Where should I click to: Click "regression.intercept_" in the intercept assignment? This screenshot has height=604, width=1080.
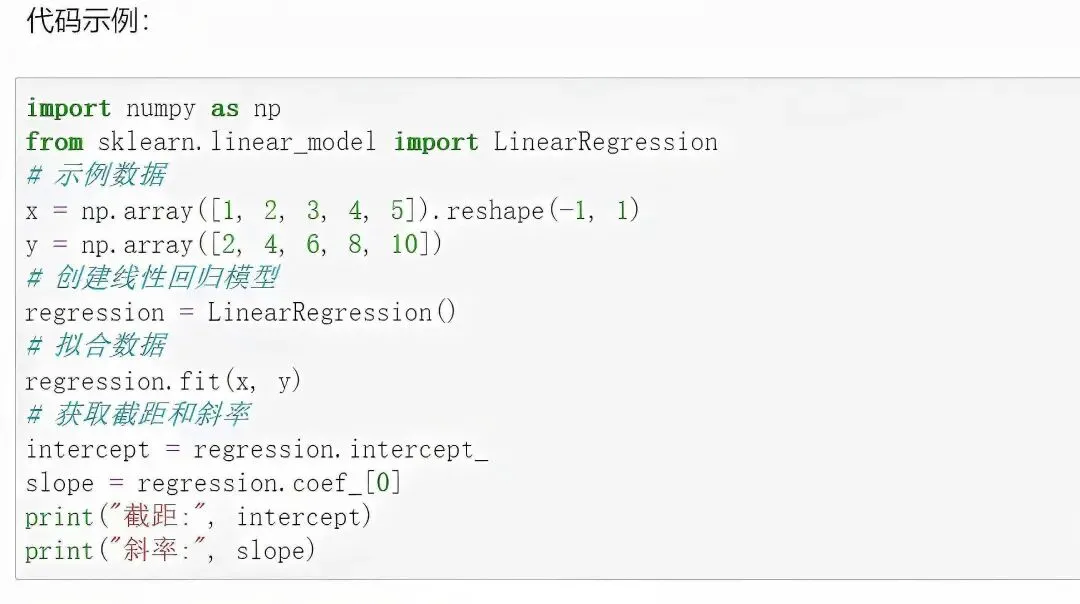coord(340,449)
